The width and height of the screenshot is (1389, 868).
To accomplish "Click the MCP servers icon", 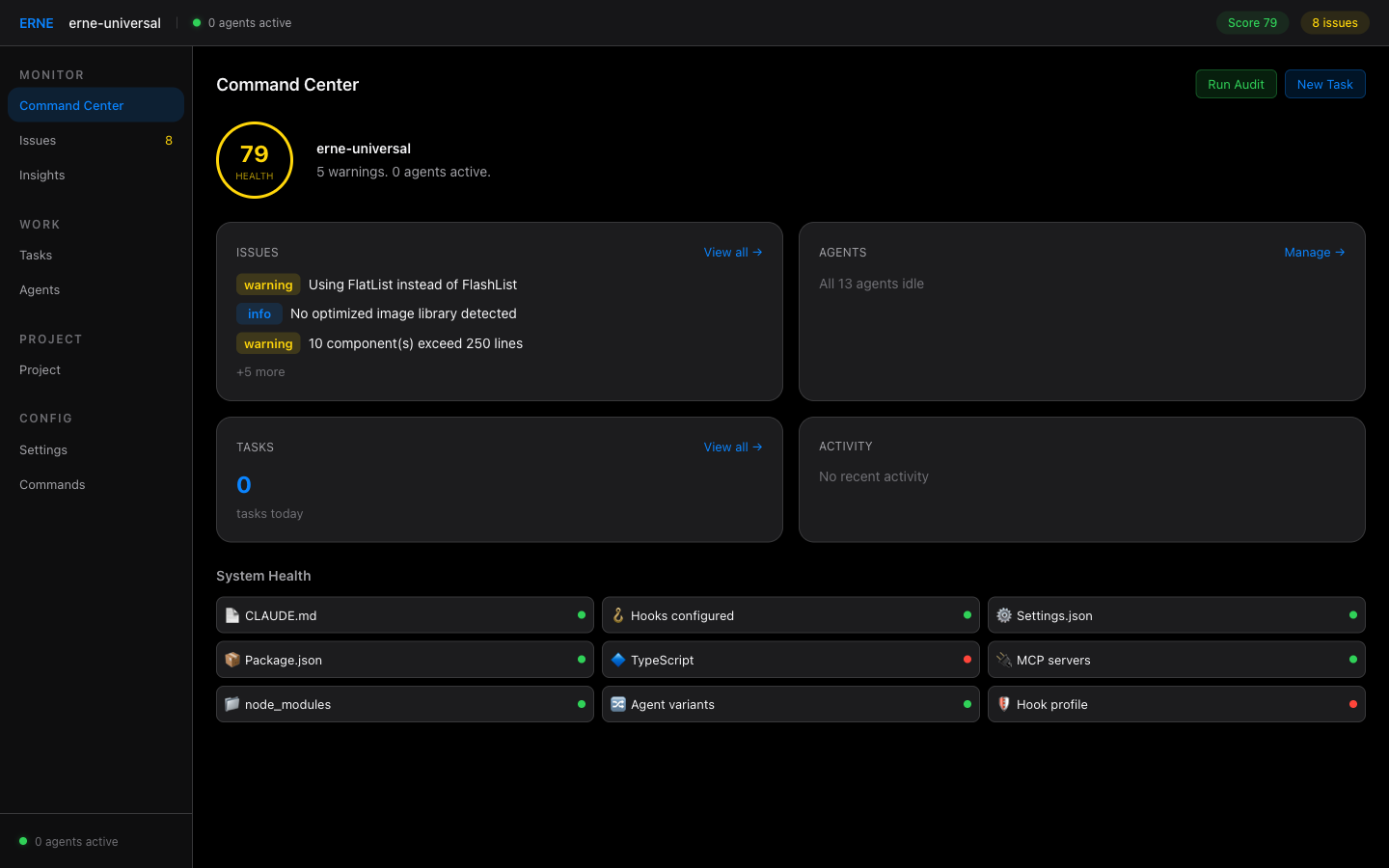I will (1003, 660).
